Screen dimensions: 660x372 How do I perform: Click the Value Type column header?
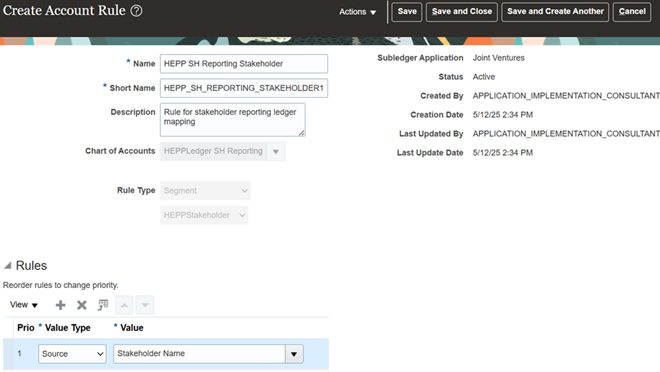click(x=67, y=328)
